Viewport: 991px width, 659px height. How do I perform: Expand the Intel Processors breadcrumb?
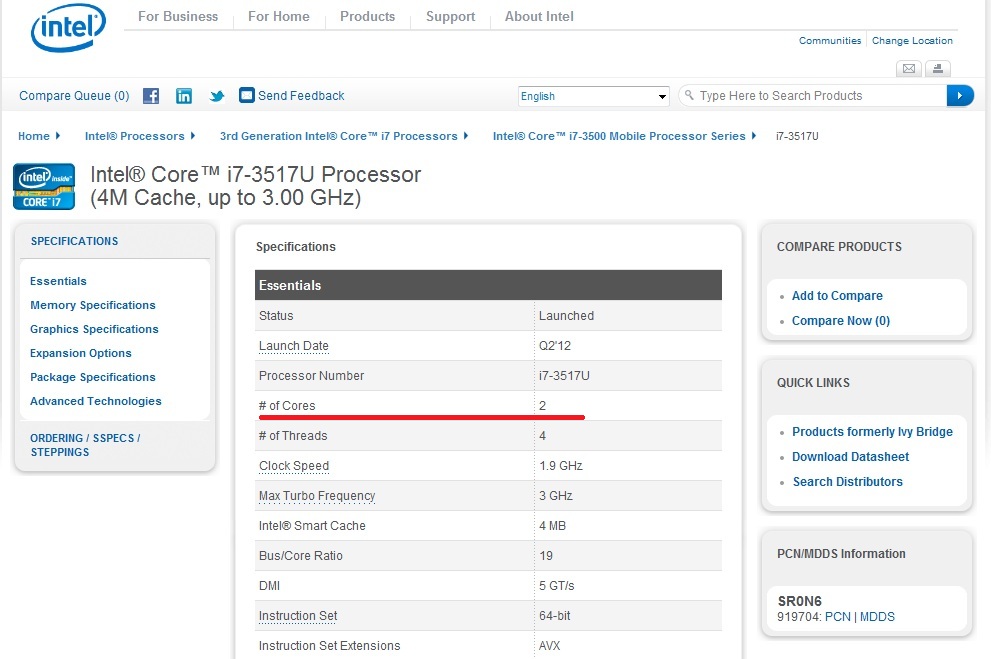click(192, 136)
